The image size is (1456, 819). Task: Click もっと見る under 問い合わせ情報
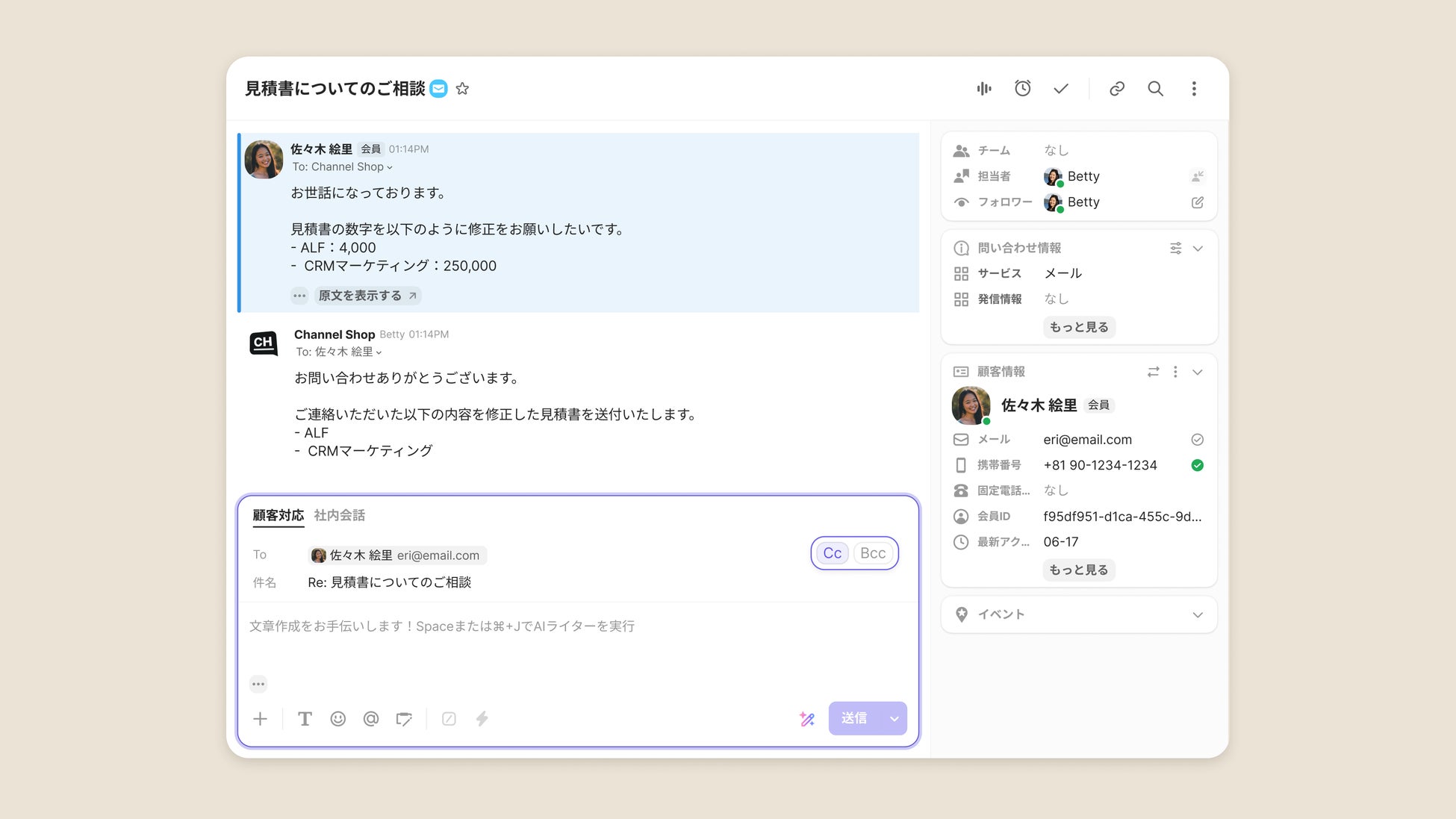click(x=1078, y=327)
